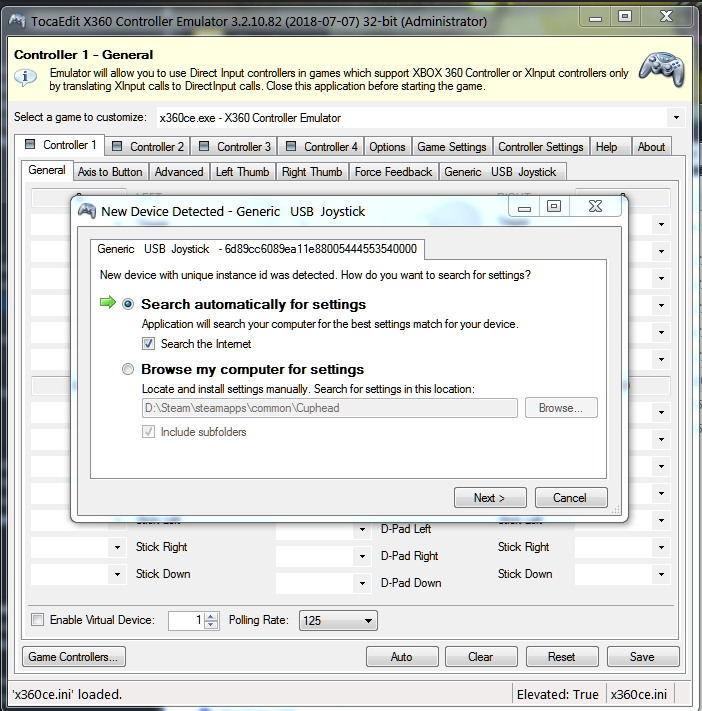
Task: Click the Elevated: True status text
Action: click(558, 694)
